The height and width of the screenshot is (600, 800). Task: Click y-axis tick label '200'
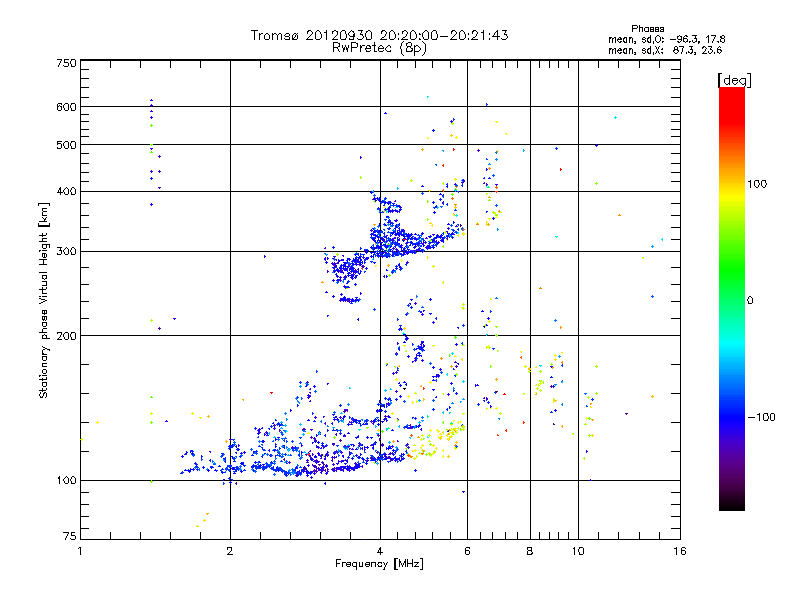coord(66,336)
